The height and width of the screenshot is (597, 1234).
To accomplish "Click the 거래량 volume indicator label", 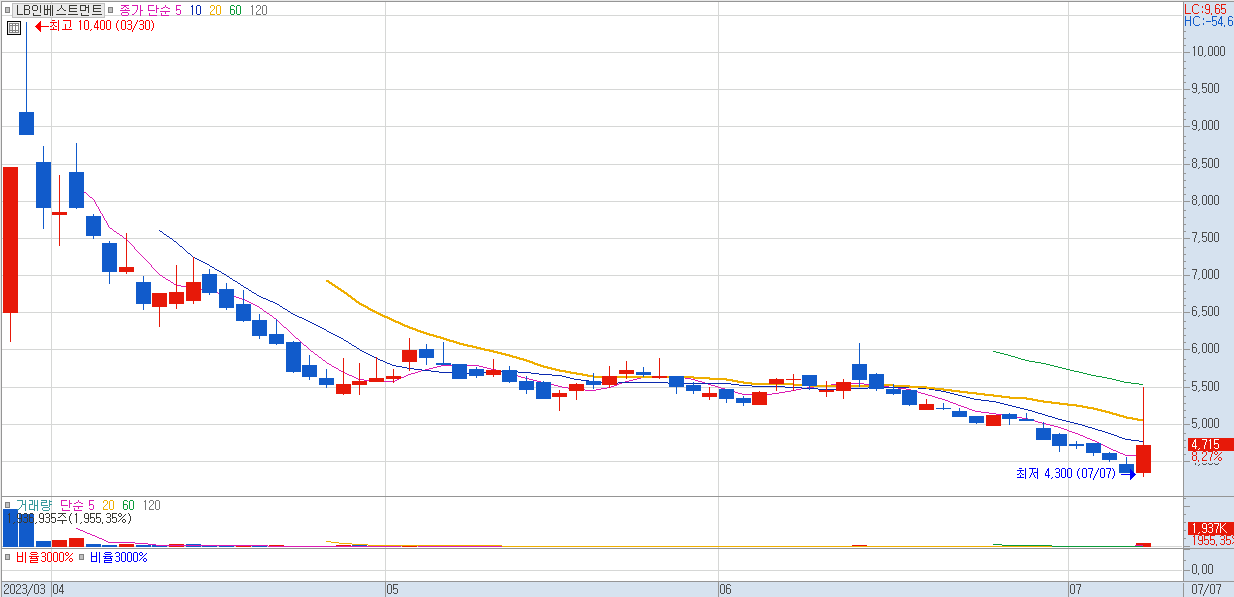I will [33, 506].
